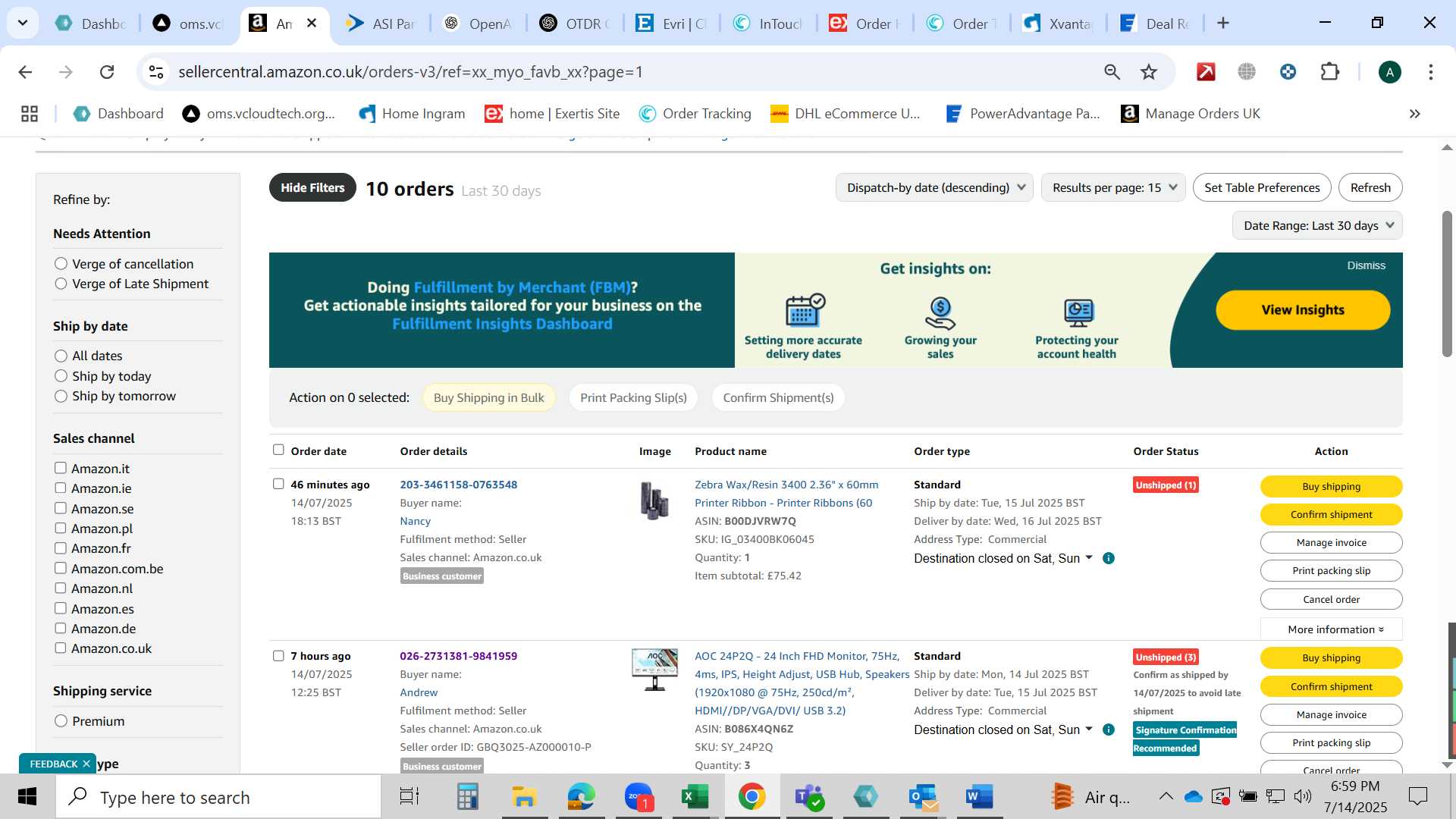Open DHL eCommerce bookmark
The height and width of the screenshot is (819, 1456).
click(845, 114)
